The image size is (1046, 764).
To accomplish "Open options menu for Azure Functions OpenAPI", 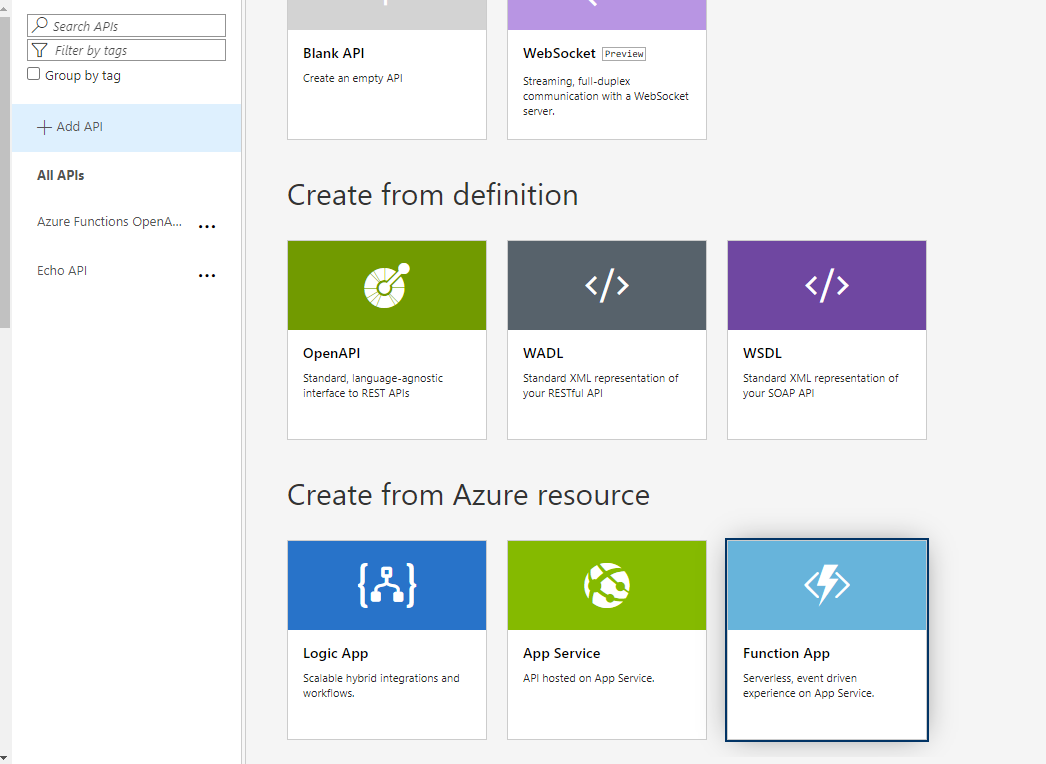I will click(x=207, y=226).
